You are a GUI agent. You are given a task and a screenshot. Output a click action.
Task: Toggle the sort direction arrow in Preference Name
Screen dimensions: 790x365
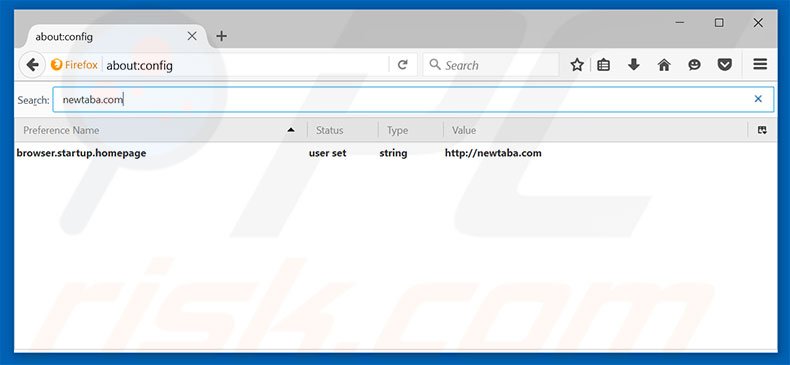[291, 130]
